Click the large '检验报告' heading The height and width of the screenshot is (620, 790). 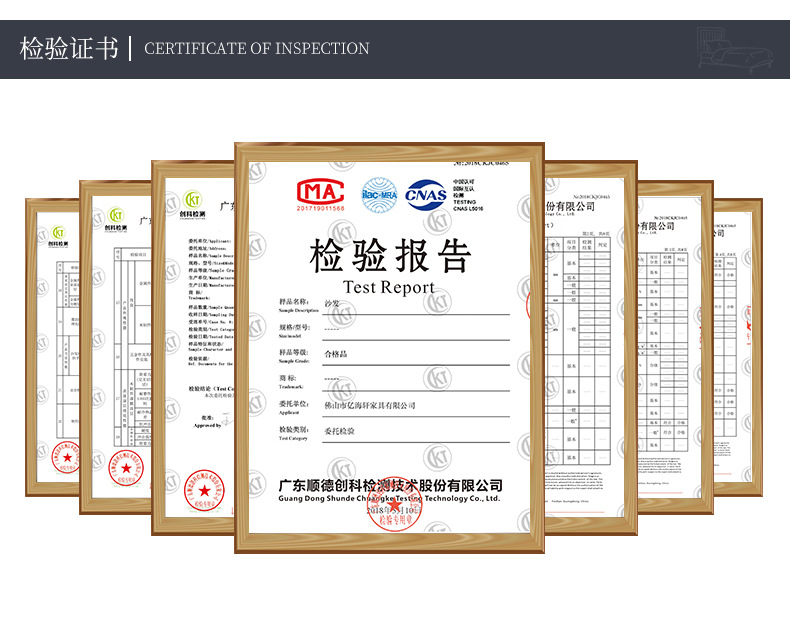(x=390, y=256)
